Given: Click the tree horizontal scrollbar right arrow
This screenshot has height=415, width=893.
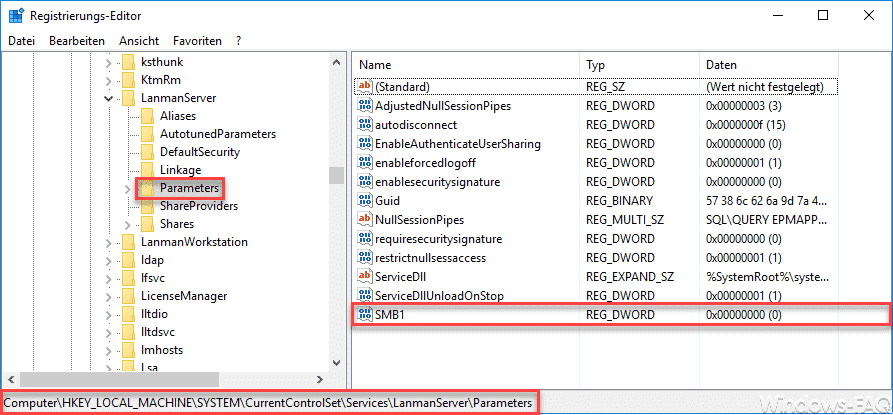Looking at the screenshot, I should tap(321, 379).
